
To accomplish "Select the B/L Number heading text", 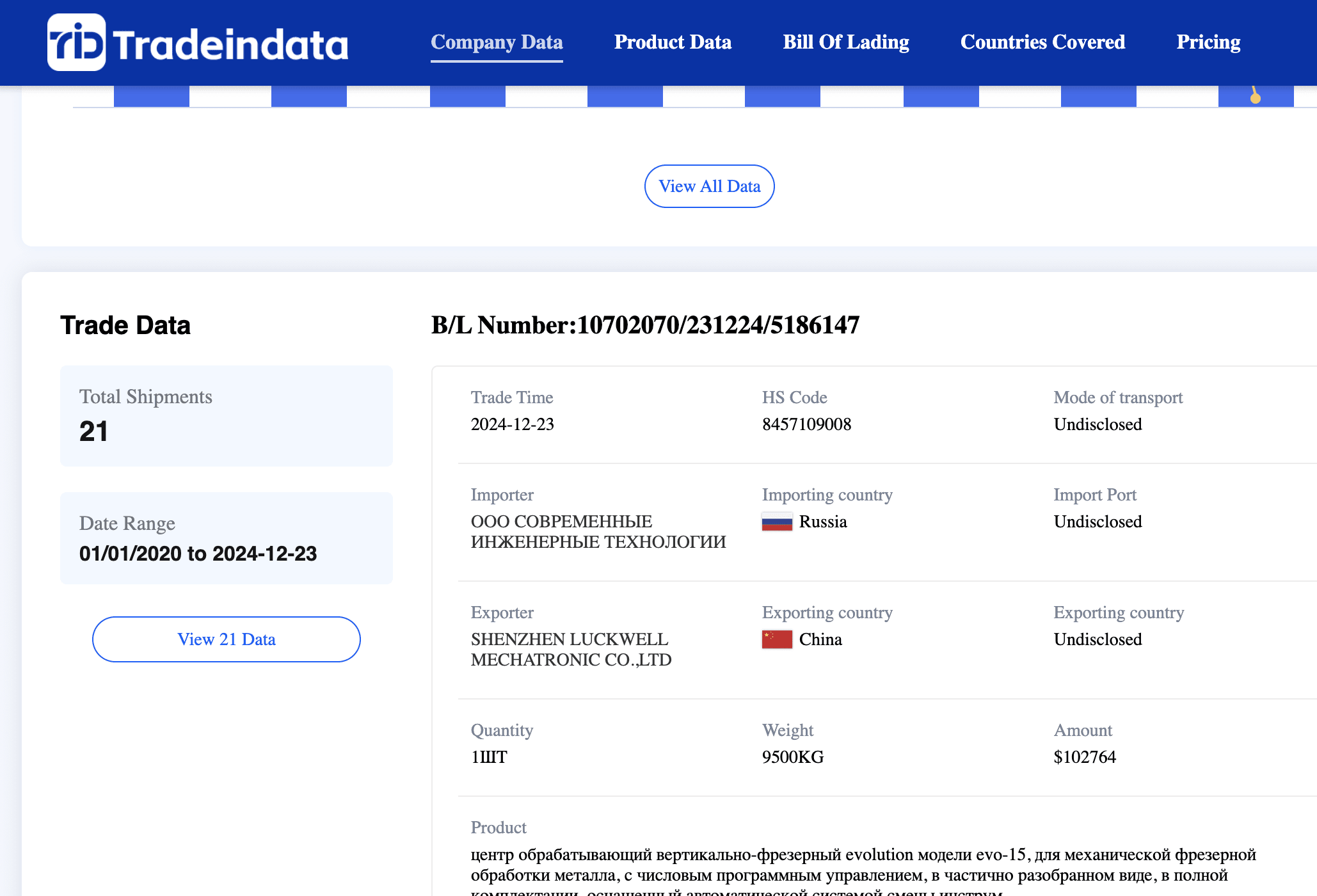I will point(644,325).
